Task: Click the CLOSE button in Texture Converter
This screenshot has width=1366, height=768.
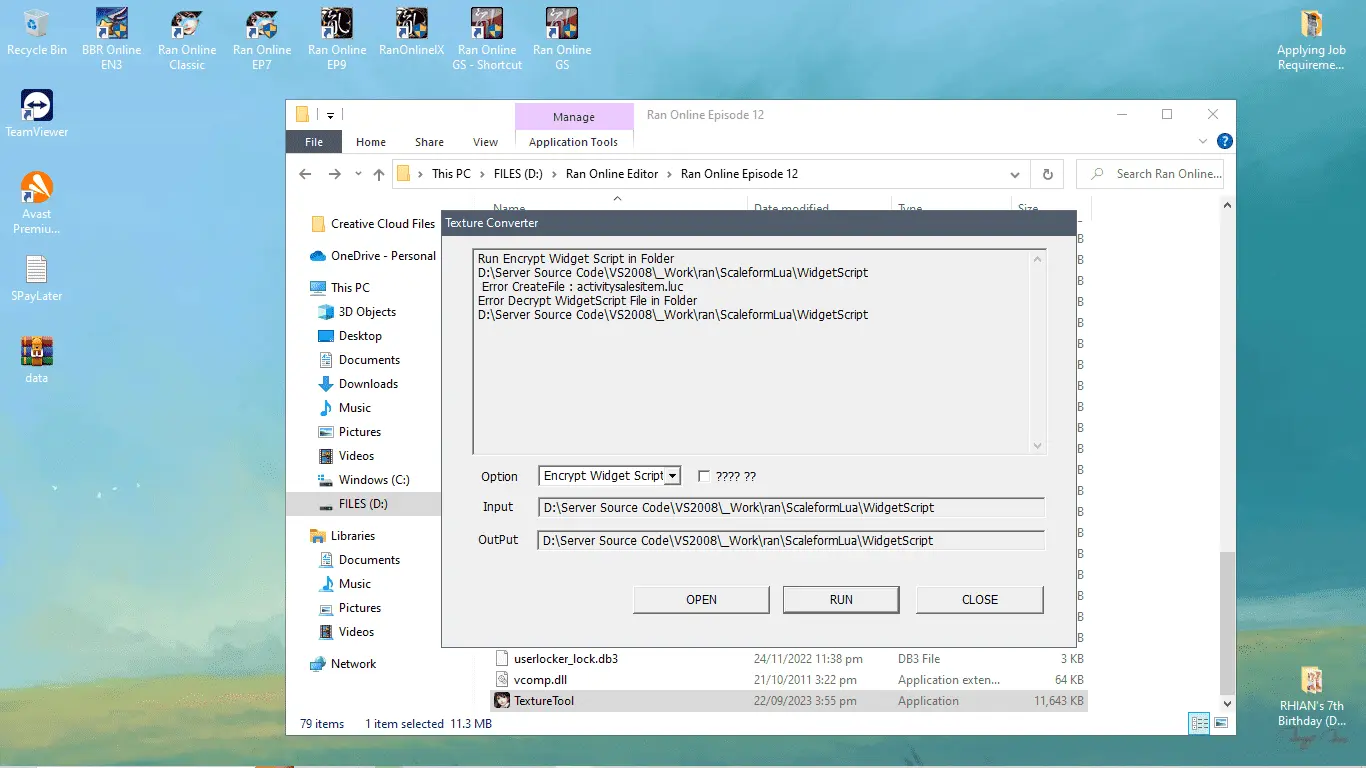Action: (980, 600)
